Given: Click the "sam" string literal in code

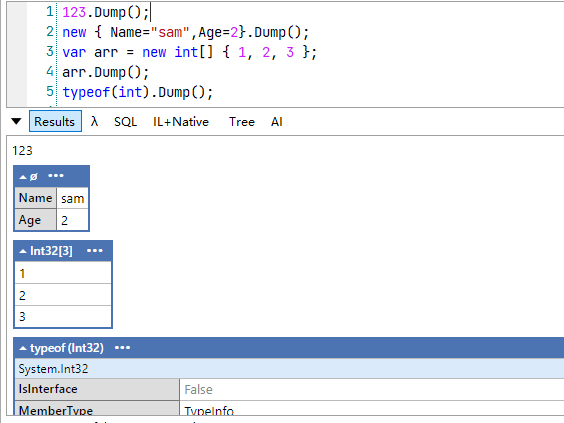Looking at the screenshot, I should click(170, 32).
